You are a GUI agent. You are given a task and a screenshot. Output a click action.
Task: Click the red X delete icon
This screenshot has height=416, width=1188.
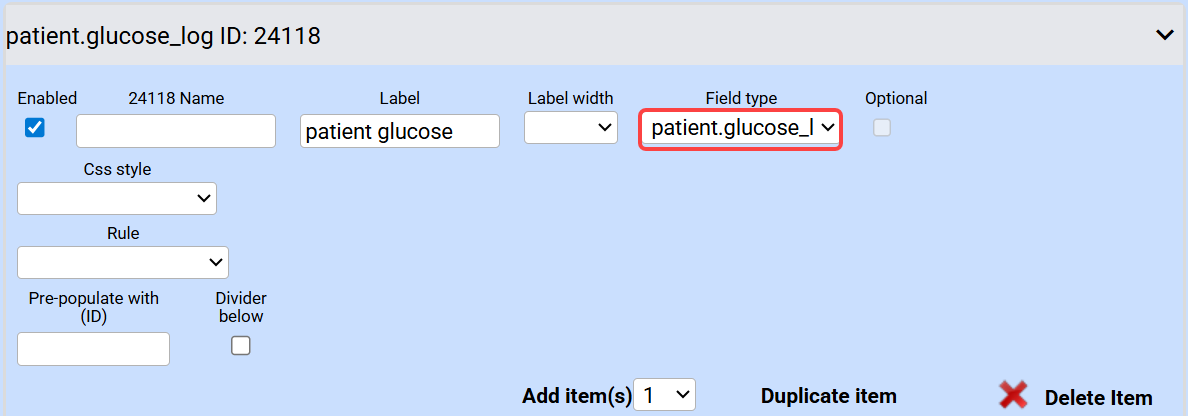1013,396
